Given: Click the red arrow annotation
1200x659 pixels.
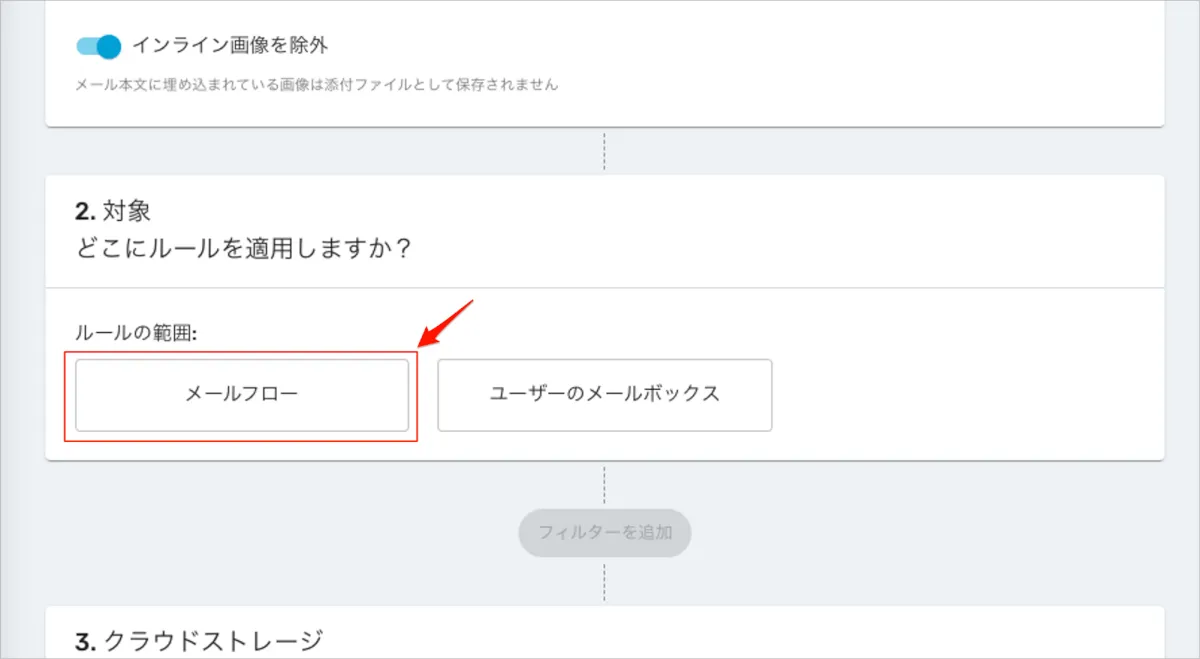Looking at the screenshot, I should coord(445,322).
